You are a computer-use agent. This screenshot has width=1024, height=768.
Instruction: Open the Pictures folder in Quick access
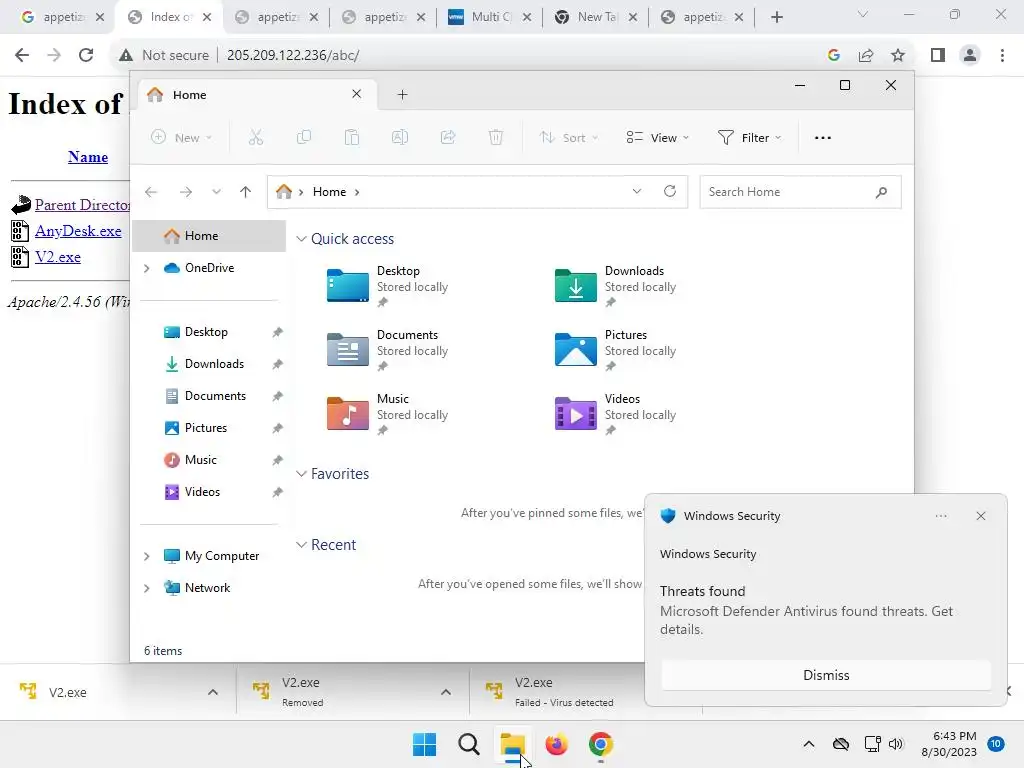[x=616, y=350]
